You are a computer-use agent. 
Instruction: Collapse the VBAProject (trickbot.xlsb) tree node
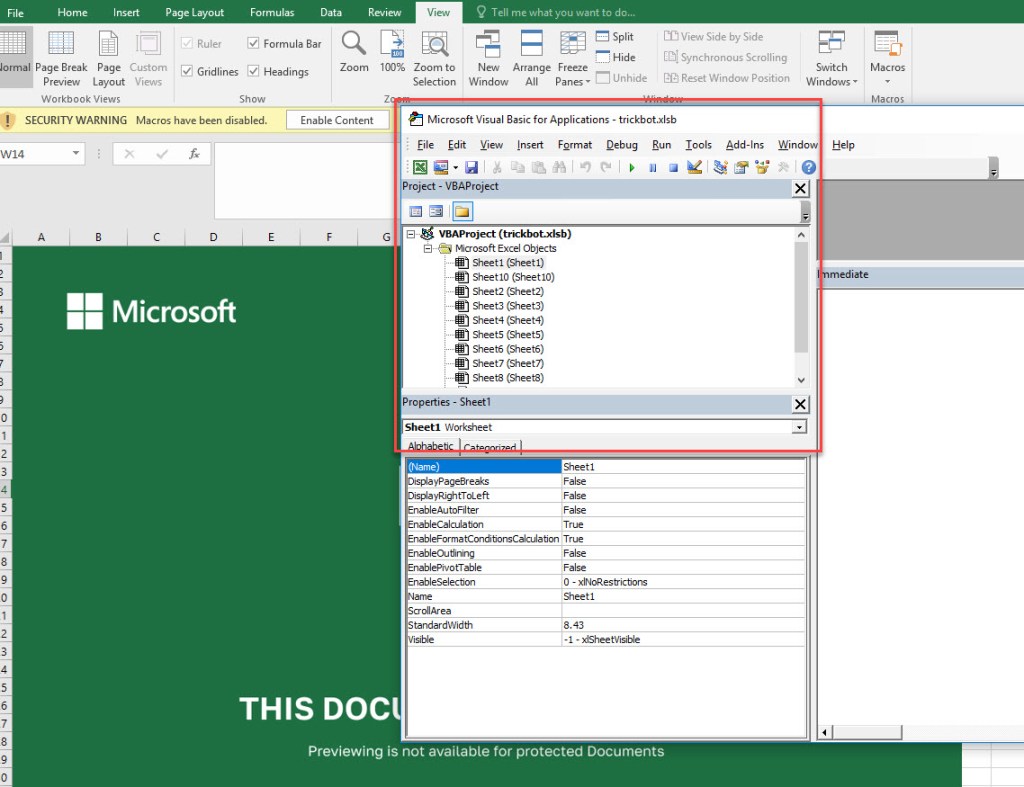[x=411, y=234]
